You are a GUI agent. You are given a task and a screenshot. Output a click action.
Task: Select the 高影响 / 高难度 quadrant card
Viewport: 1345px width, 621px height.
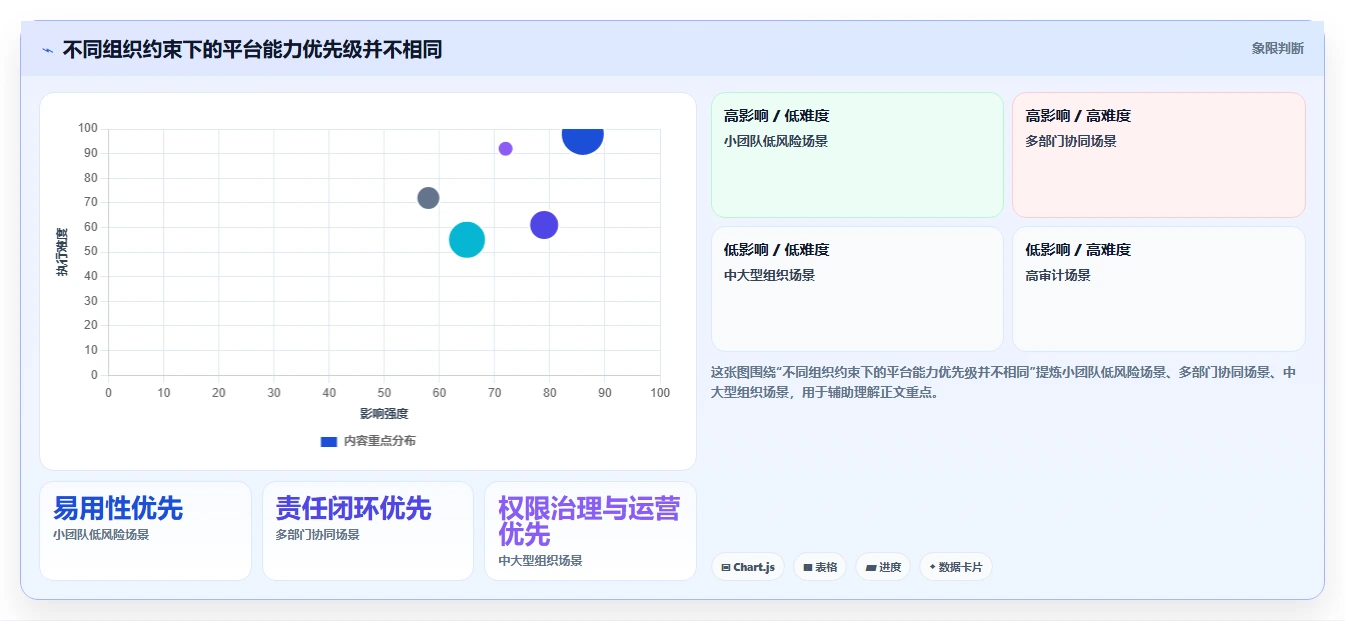pos(1158,155)
